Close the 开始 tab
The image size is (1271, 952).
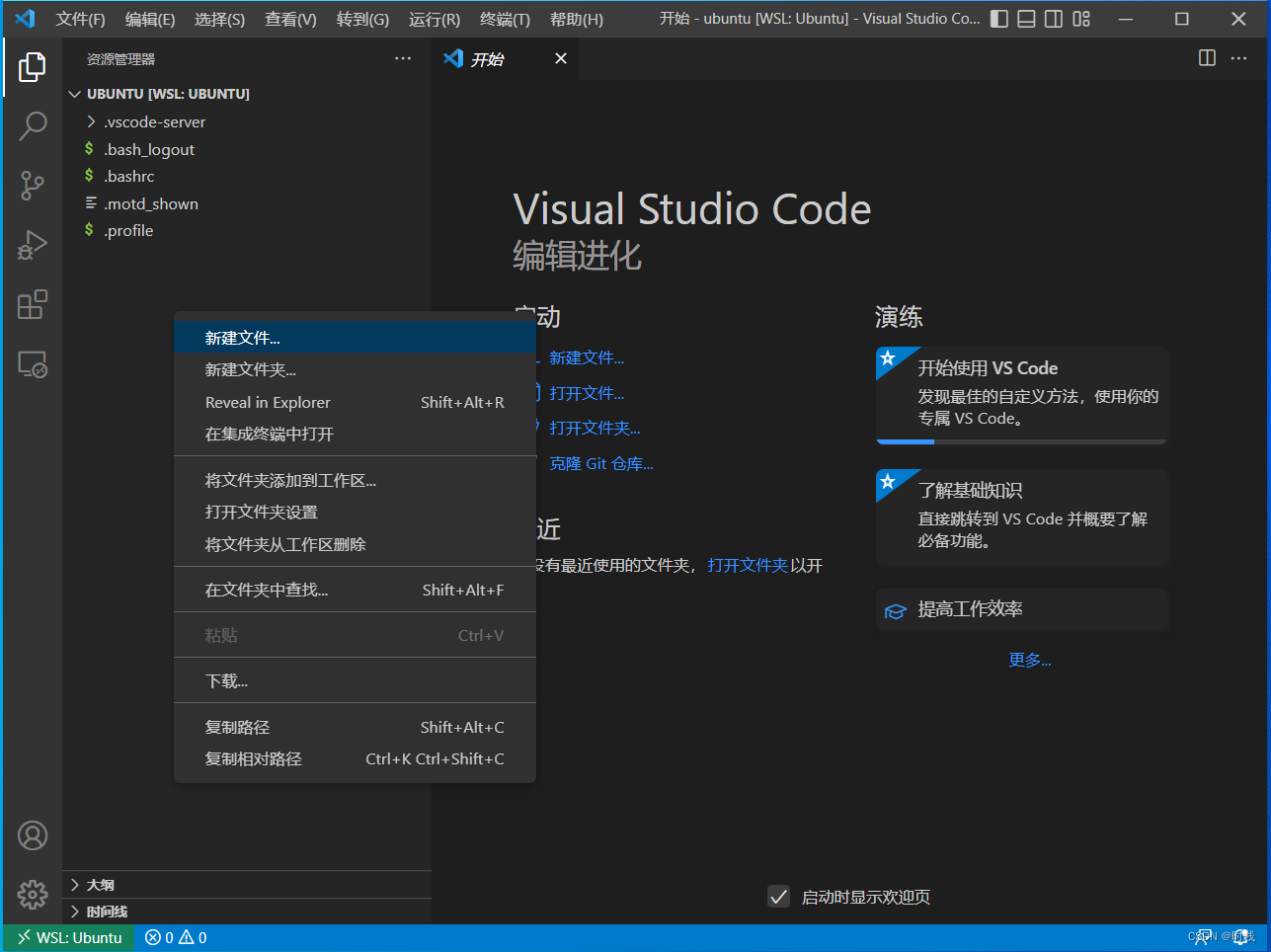point(561,58)
